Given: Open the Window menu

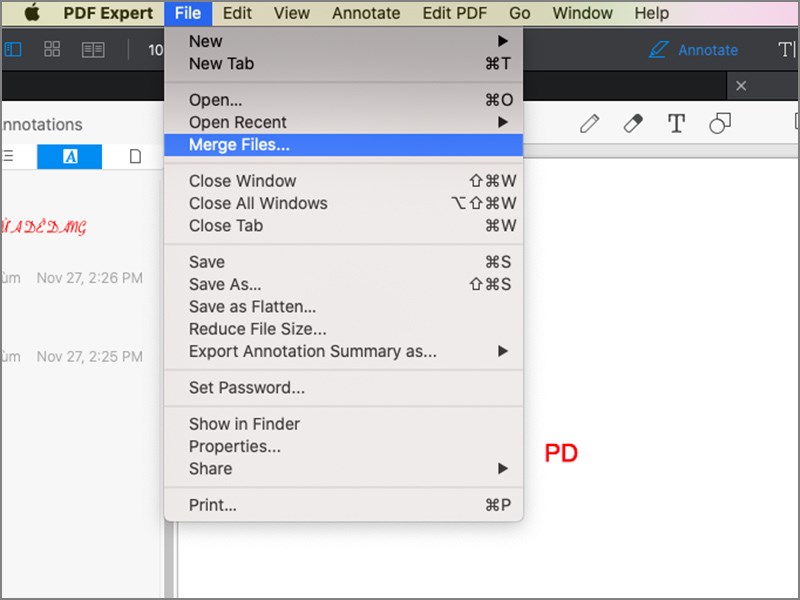Looking at the screenshot, I should tap(583, 13).
